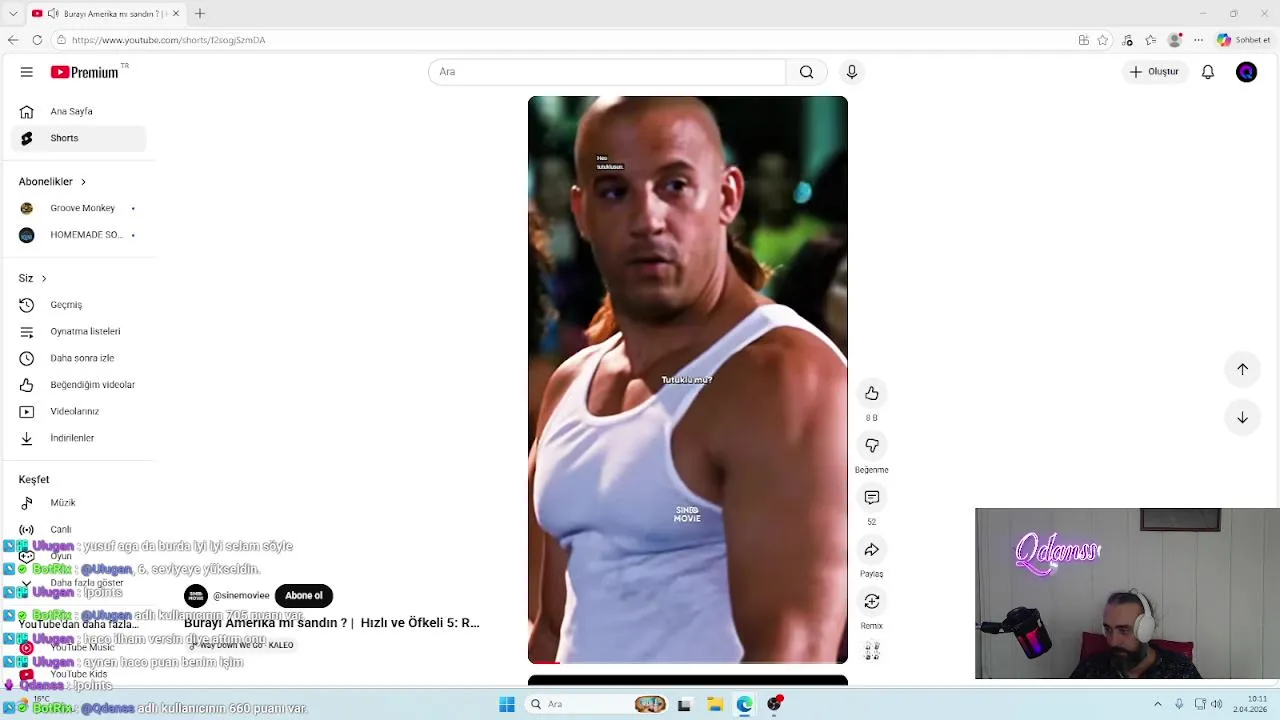Open the sound-effect icon below Remix
Viewport: 1280px width, 720px height.
872,651
